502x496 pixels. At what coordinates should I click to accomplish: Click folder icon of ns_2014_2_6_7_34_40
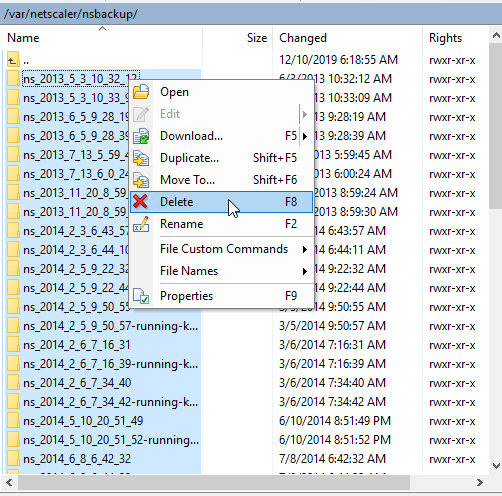[x=13, y=383]
